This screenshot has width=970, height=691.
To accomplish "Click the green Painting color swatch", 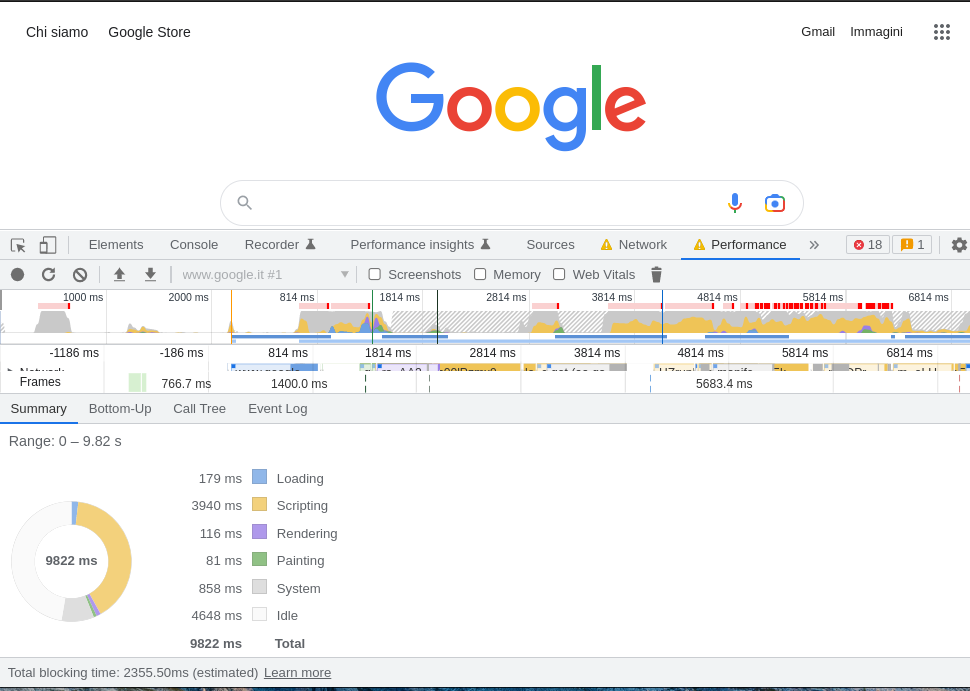I will [x=260, y=559].
